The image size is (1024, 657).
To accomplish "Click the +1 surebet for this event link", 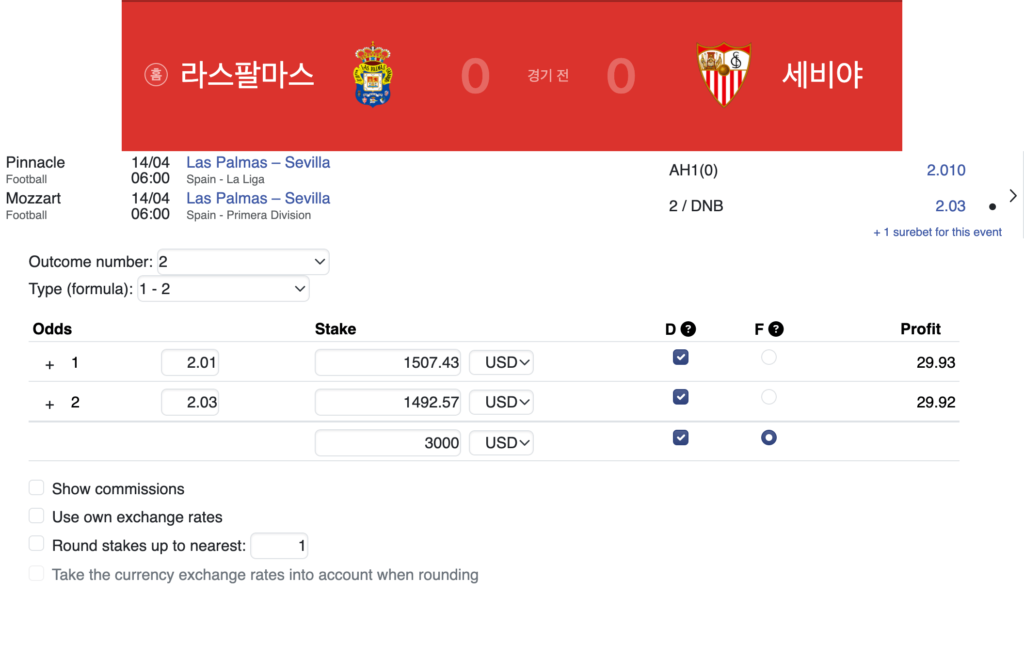I will pos(937,232).
